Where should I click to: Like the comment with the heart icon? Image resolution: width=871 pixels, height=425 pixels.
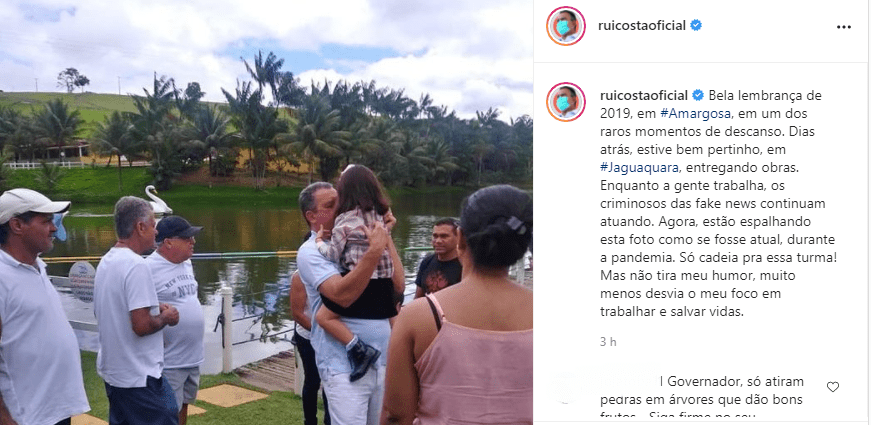833,387
